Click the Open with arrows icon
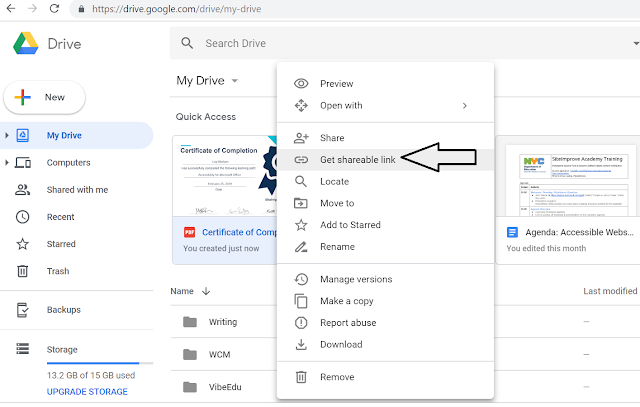 (301, 105)
